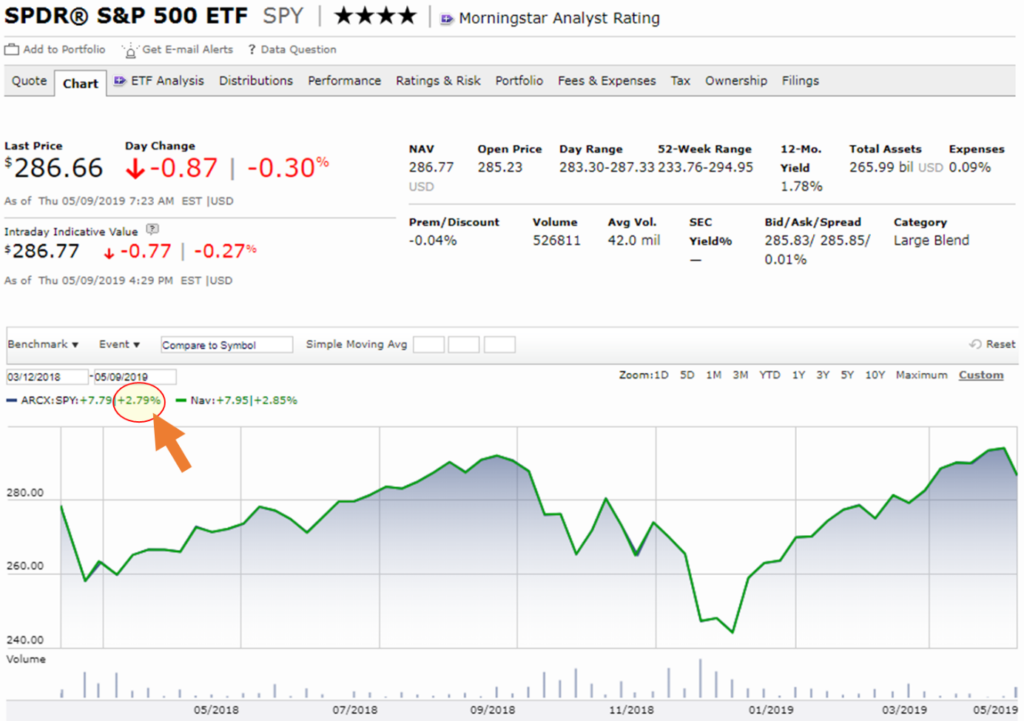Set chart zoom to YTD
Screen dimensions: 1024x721
(x=769, y=375)
